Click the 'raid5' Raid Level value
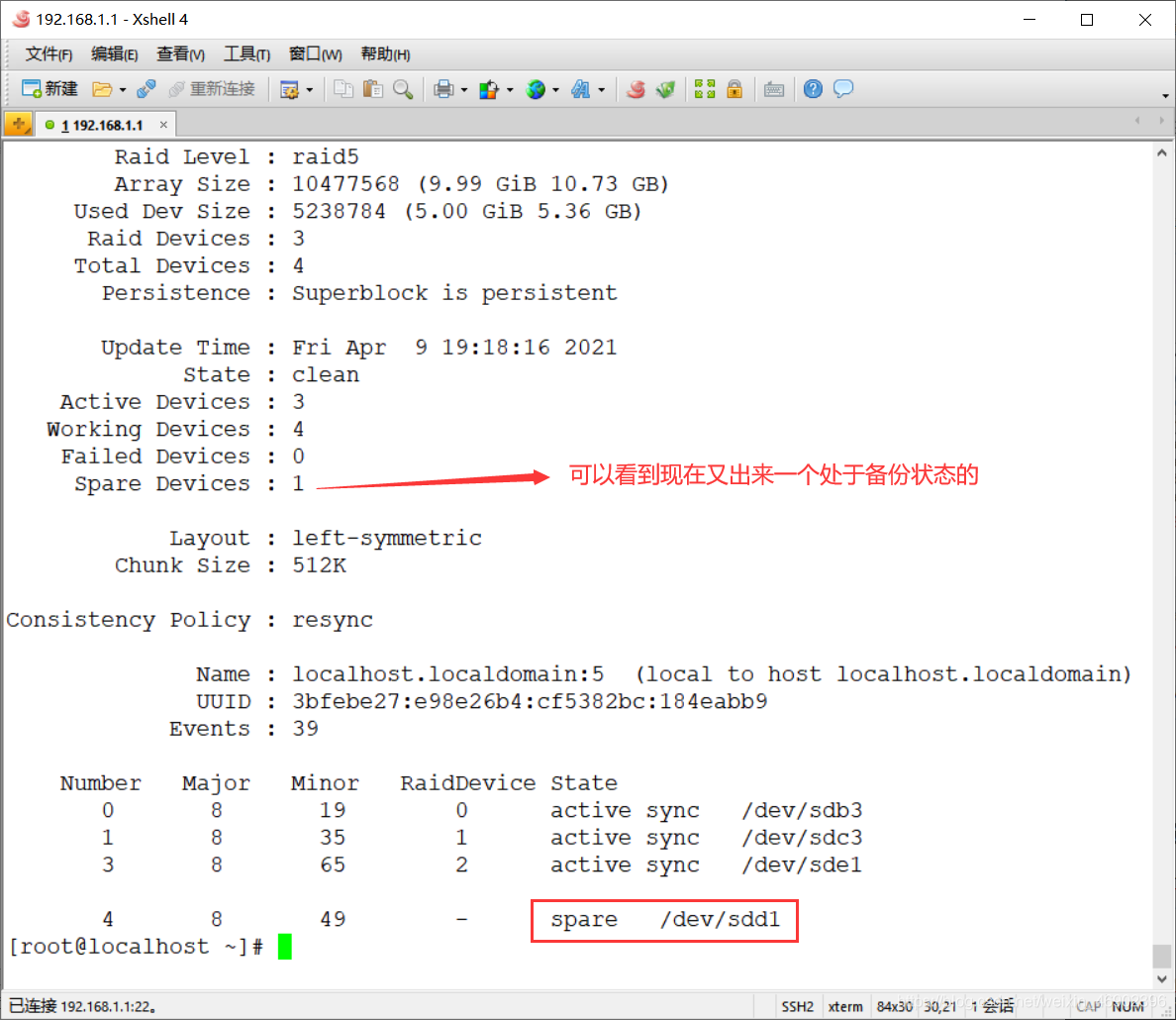This screenshot has height=1020, width=1176. (x=326, y=156)
